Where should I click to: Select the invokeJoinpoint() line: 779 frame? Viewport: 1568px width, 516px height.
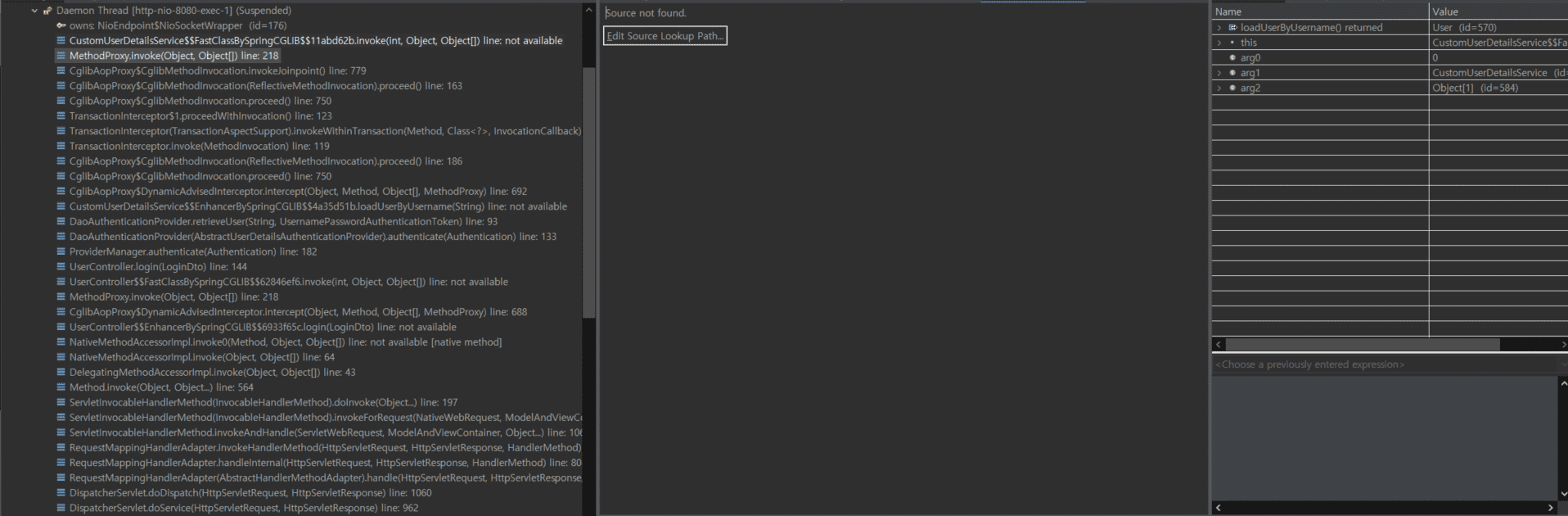coord(218,71)
